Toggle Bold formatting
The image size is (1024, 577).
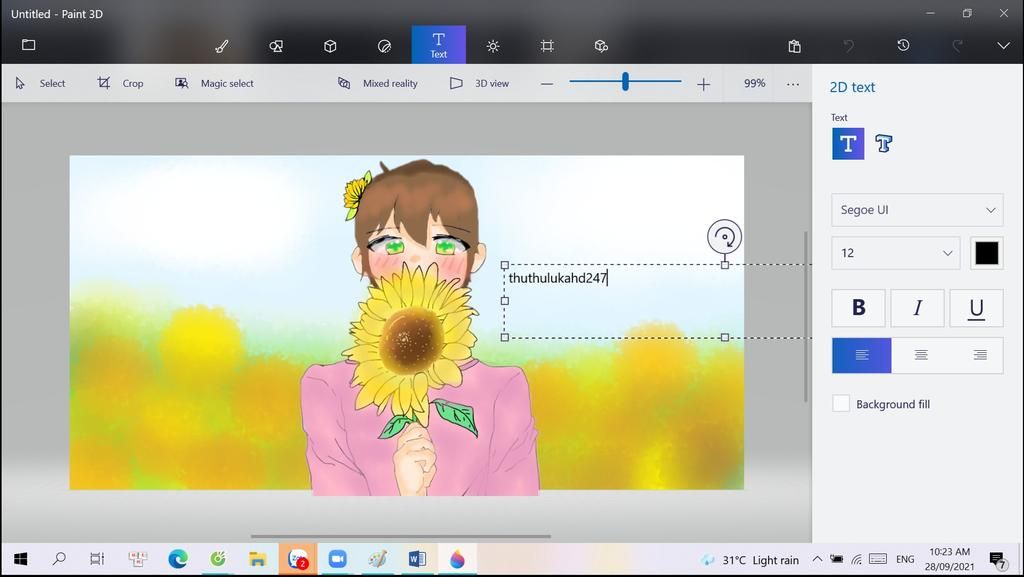pos(858,307)
